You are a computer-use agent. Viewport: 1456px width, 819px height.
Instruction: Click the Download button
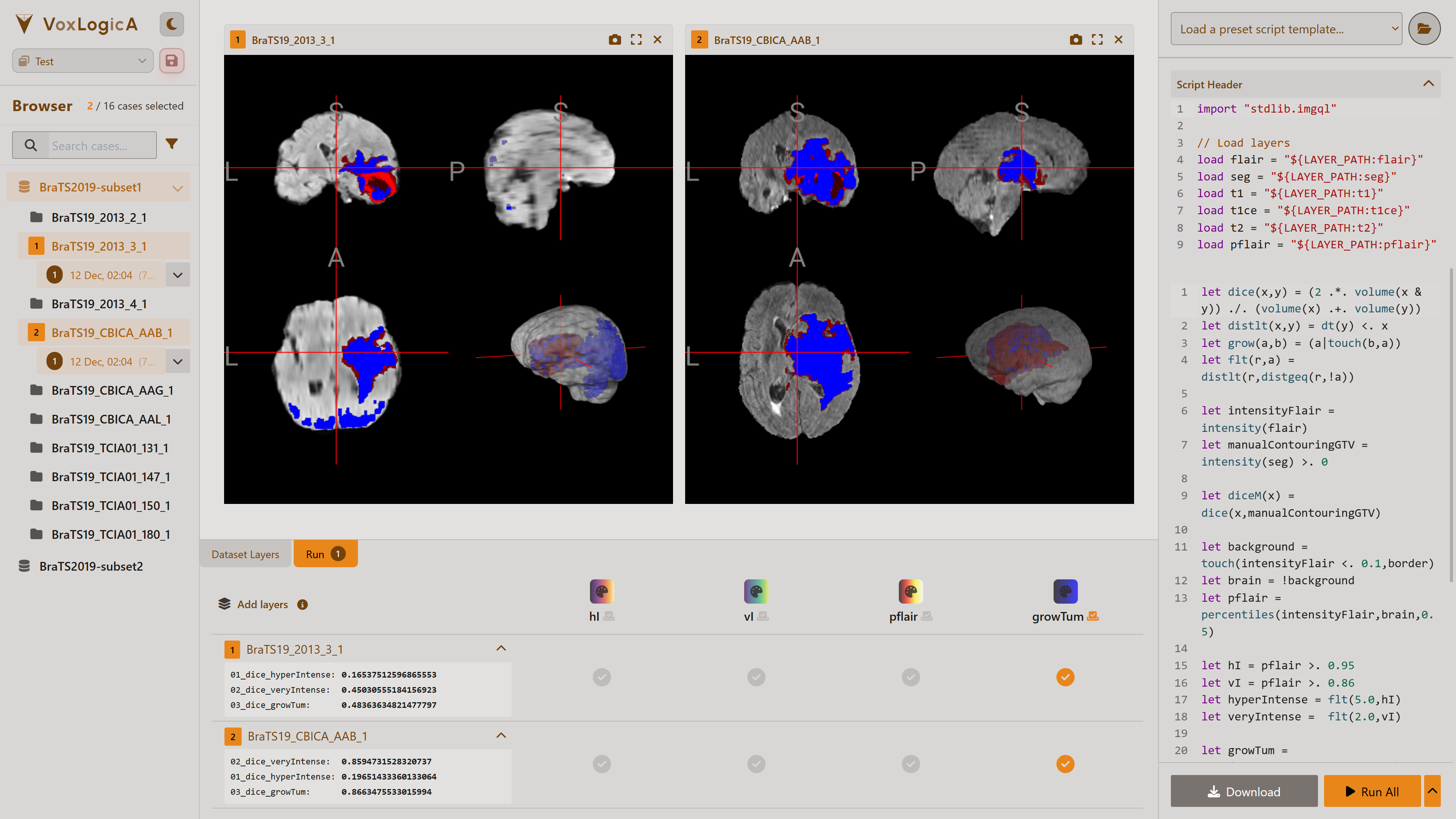[1244, 791]
